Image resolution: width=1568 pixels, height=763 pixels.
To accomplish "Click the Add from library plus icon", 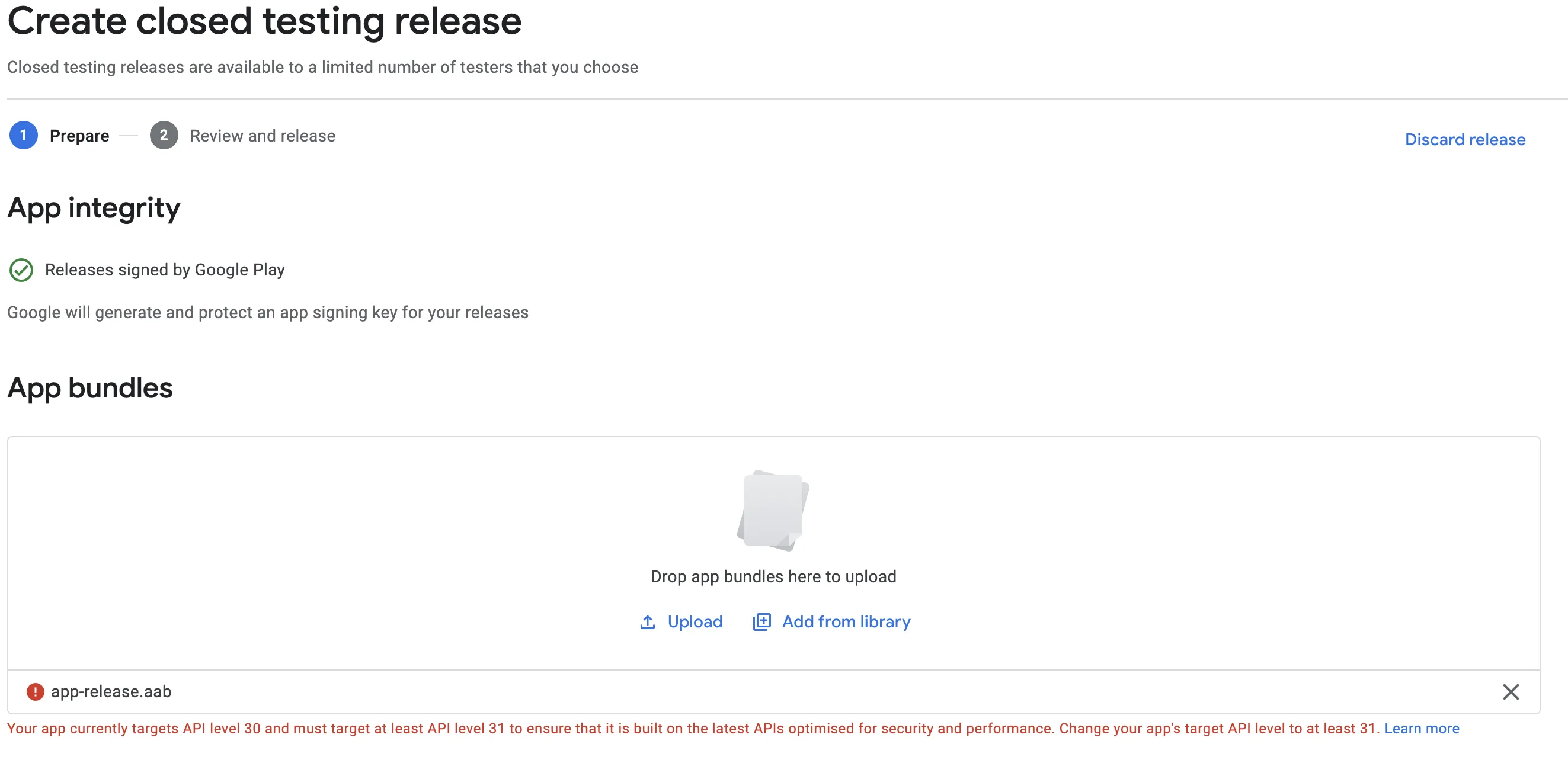I will [x=761, y=622].
